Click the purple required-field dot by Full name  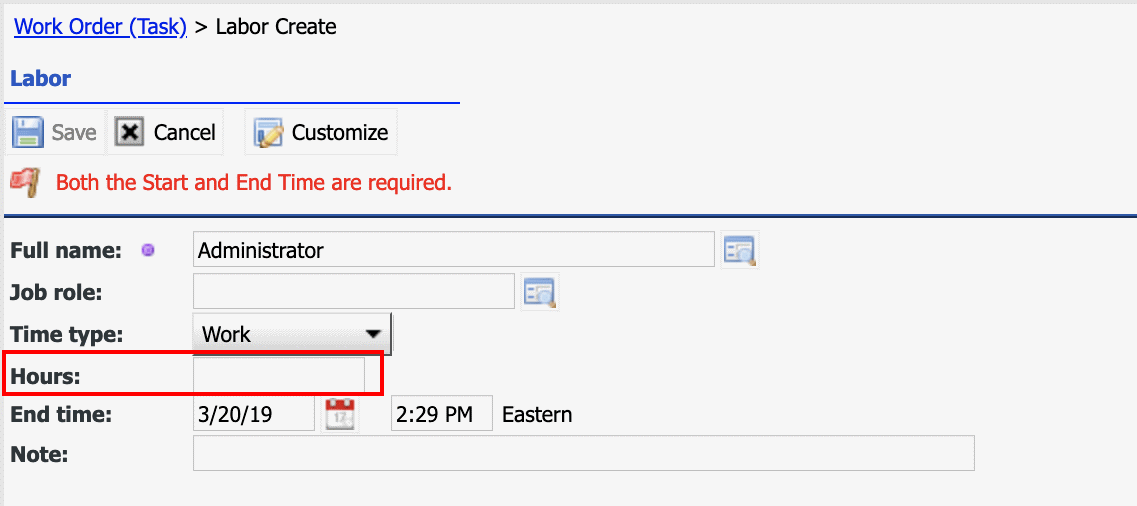coord(148,251)
